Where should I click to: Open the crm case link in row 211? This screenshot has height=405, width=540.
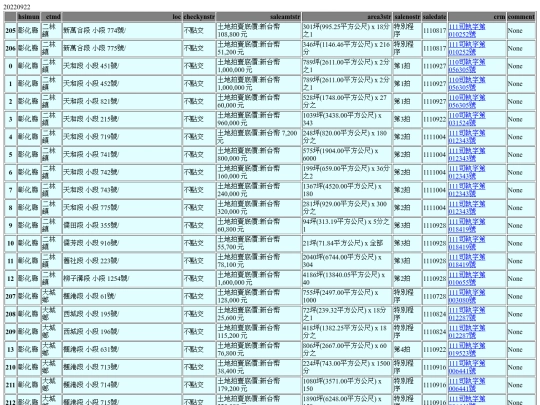point(467,385)
